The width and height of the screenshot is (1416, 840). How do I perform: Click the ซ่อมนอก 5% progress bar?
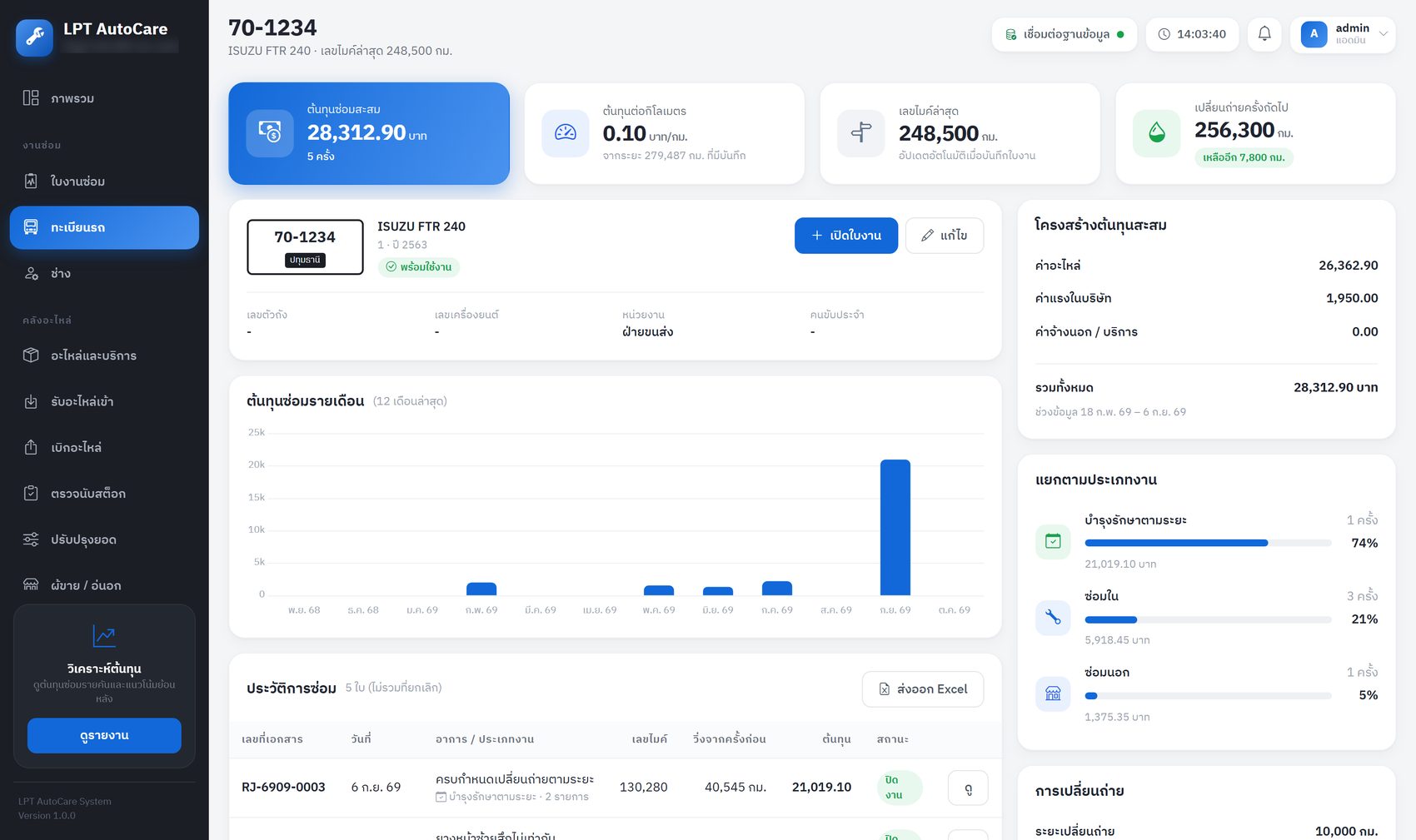(1208, 696)
